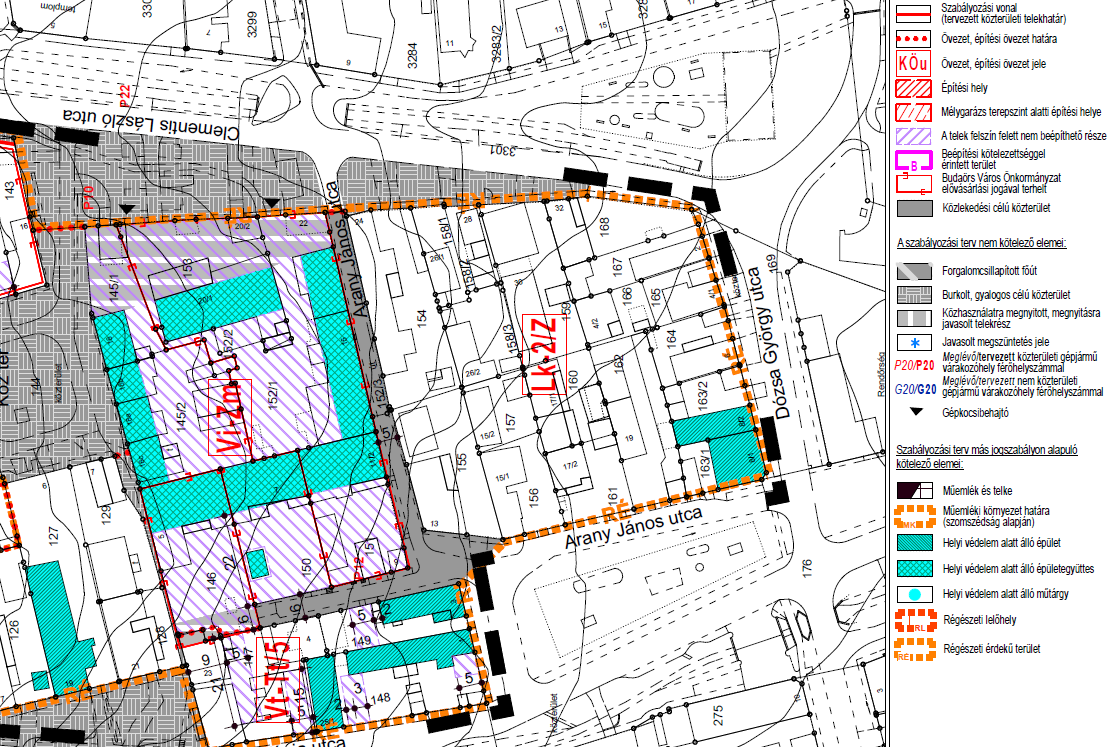Click the Mélygarázs dashed hatch legend symbol

(913, 112)
